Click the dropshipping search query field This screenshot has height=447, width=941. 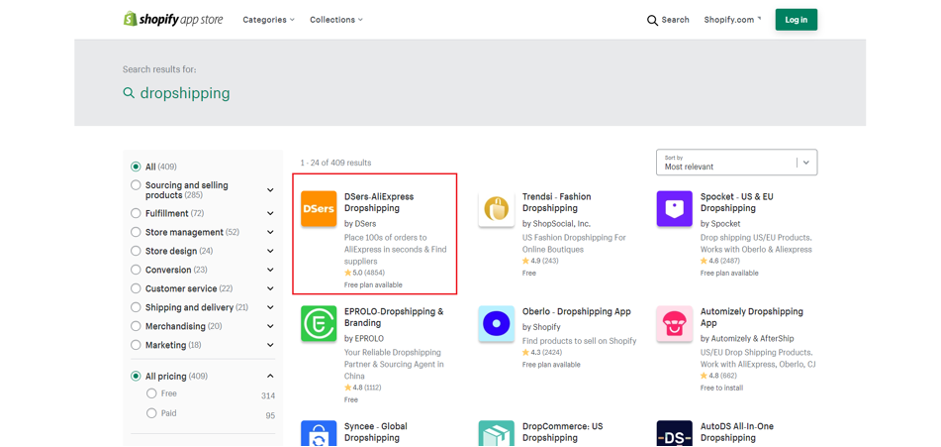tap(184, 93)
